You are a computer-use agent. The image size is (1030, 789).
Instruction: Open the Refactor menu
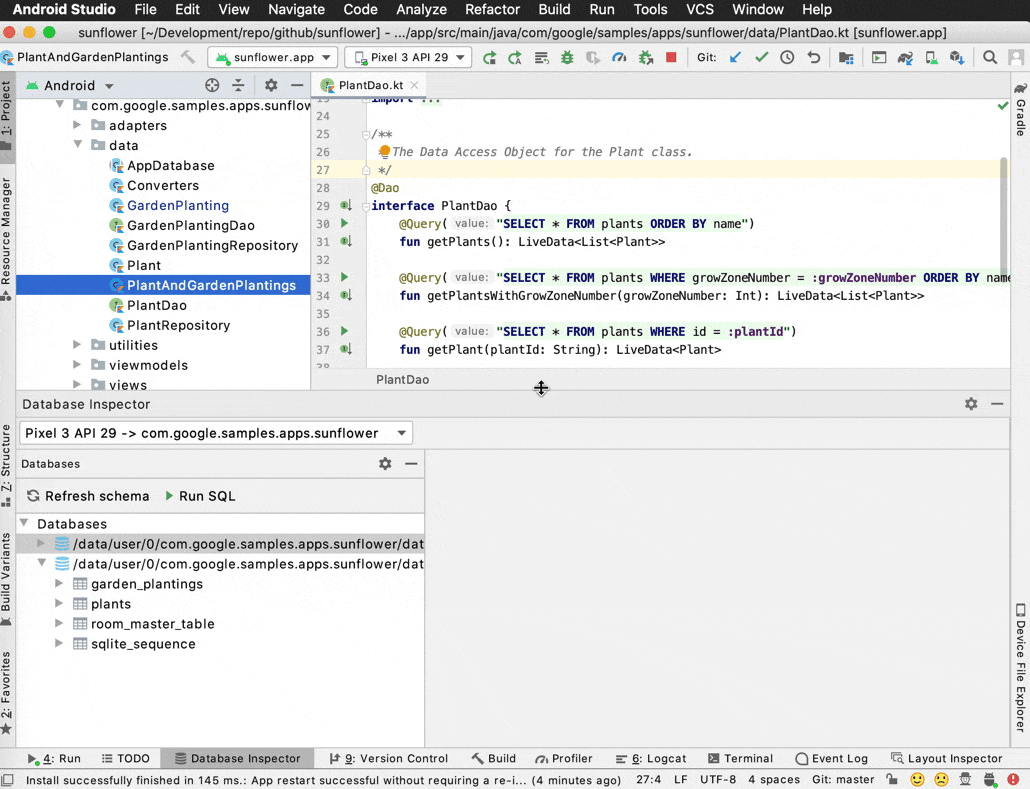[492, 9]
